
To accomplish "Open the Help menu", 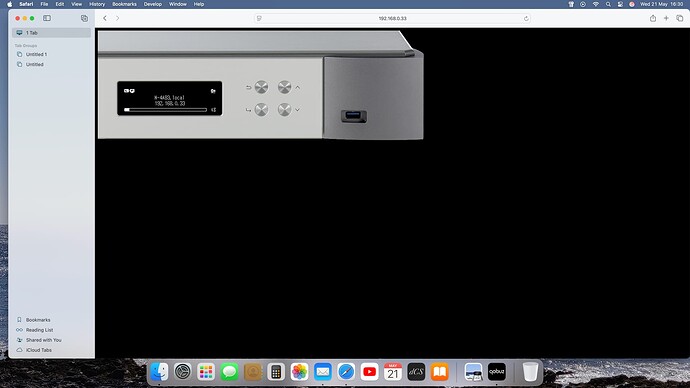I will pos(199,4).
